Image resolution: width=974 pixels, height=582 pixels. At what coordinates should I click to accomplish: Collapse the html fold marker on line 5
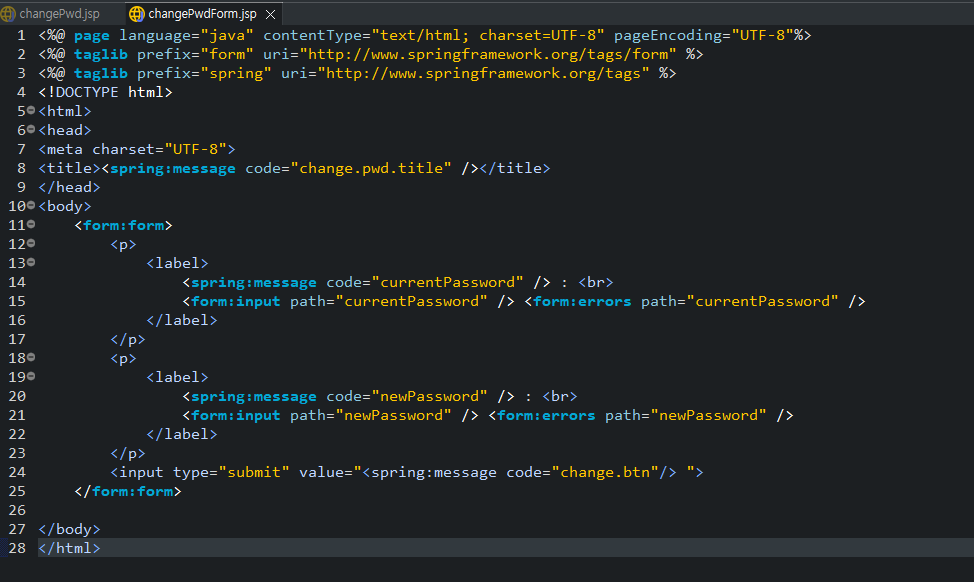pyautogui.click(x=31, y=111)
